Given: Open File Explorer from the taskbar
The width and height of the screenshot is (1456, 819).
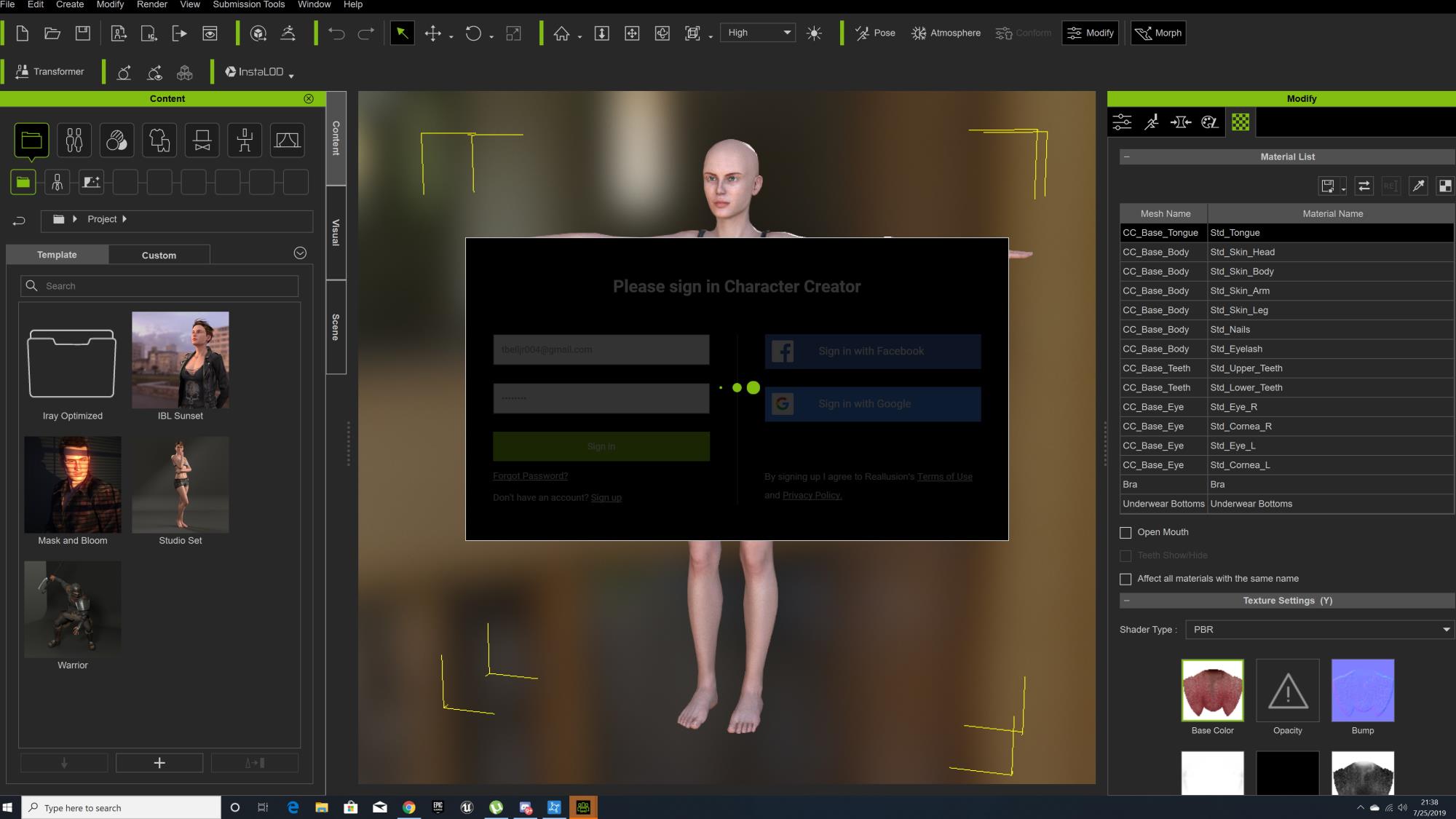Looking at the screenshot, I should [x=322, y=807].
